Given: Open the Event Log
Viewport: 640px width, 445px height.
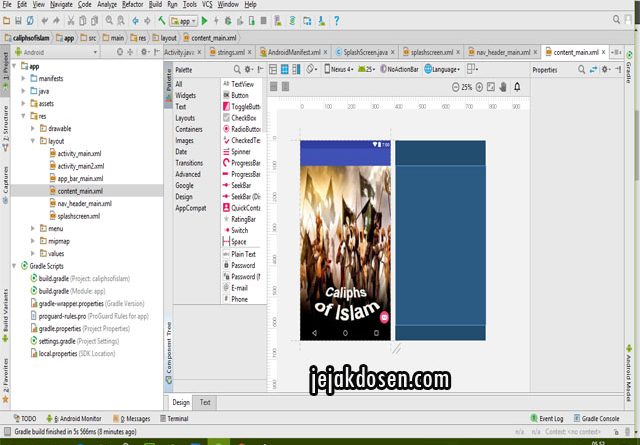Looking at the screenshot, I should (x=547, y=418).
